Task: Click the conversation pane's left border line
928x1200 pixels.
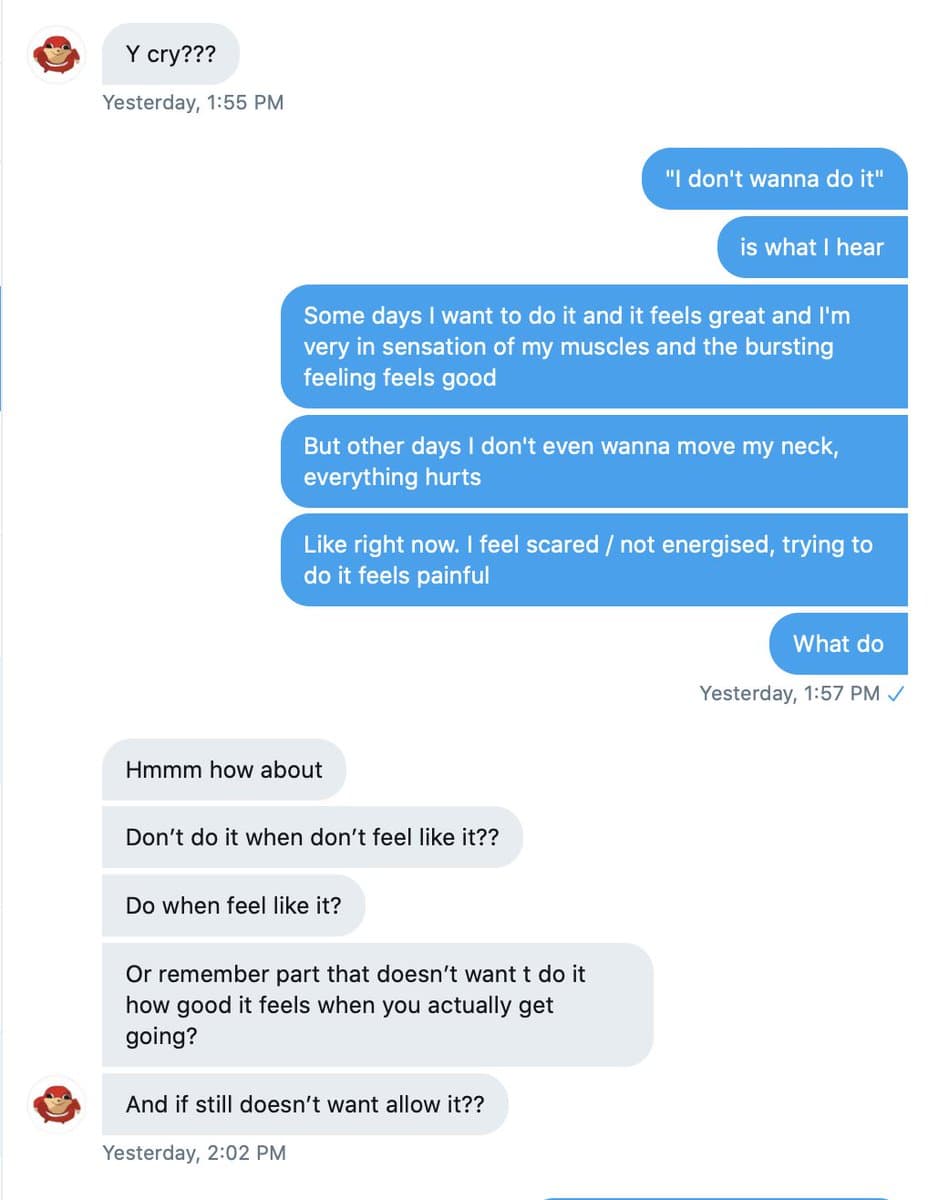Action: [1, 600]
